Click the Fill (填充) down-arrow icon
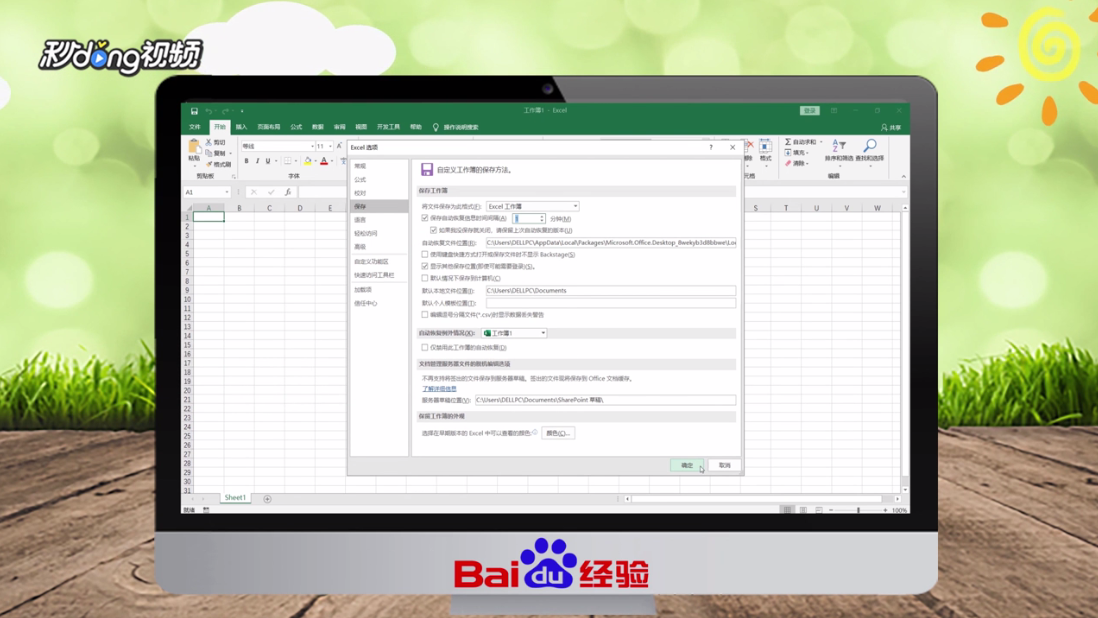 coord(788,153)
